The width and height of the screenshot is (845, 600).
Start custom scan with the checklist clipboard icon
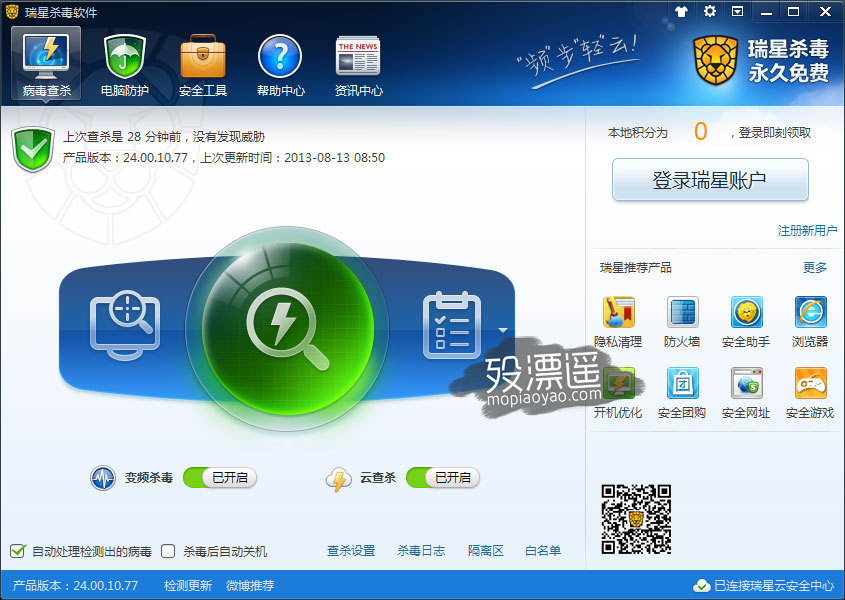[452, 325]
